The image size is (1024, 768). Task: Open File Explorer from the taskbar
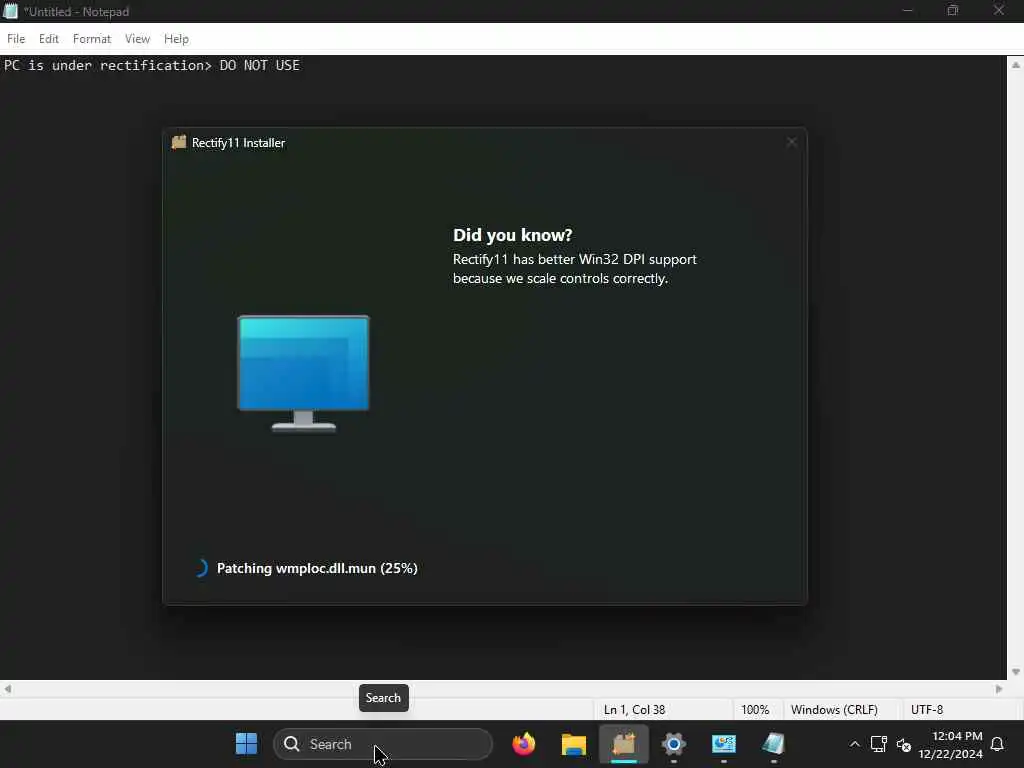coord(573,744)
